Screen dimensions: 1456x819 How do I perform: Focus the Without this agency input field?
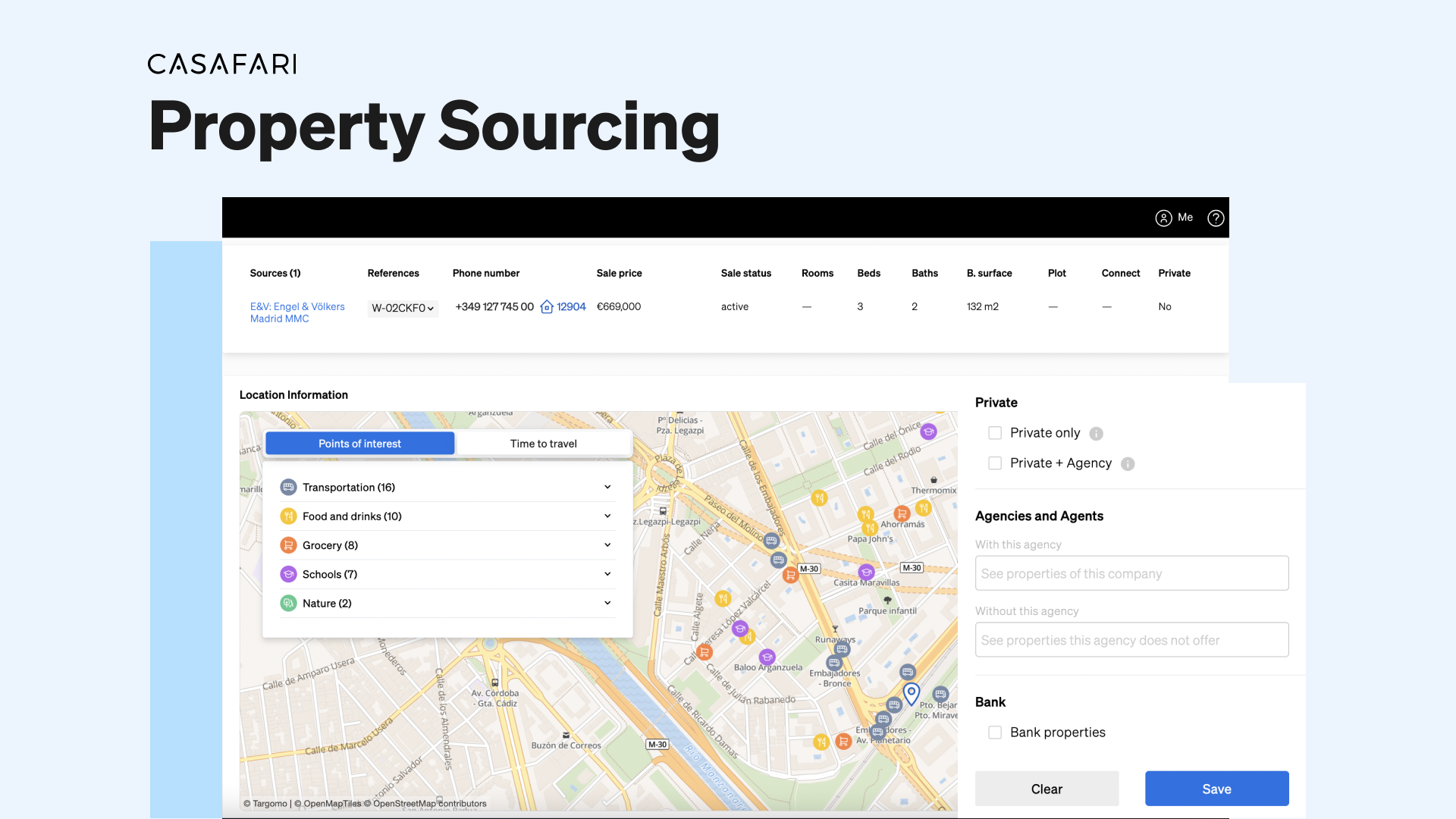pyautogui.click(x=1131, y=640)
